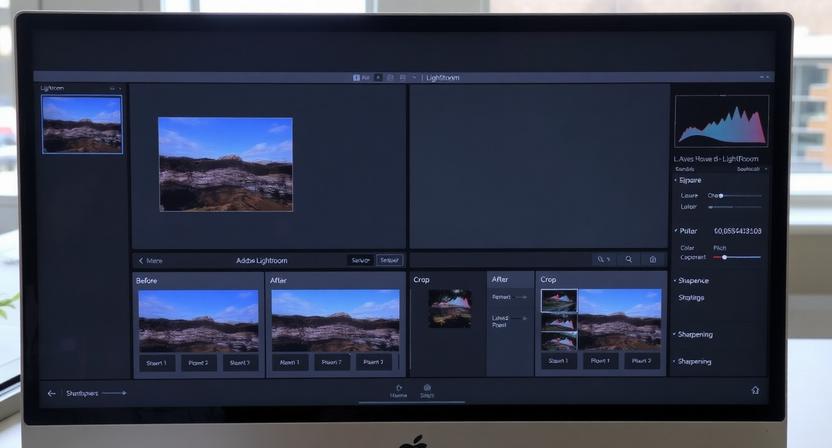
Task: Adjust the red-blue slider under Polar section
Action: (737, 257)
